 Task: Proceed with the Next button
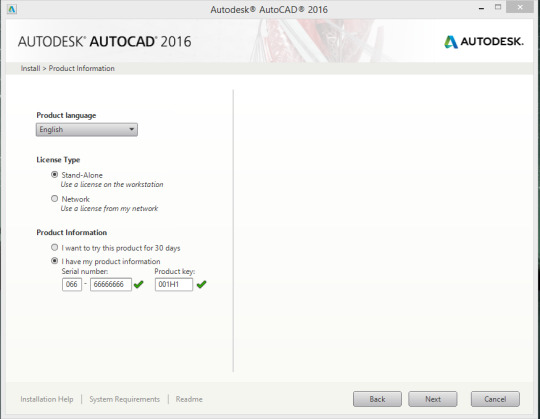point(433,399)
